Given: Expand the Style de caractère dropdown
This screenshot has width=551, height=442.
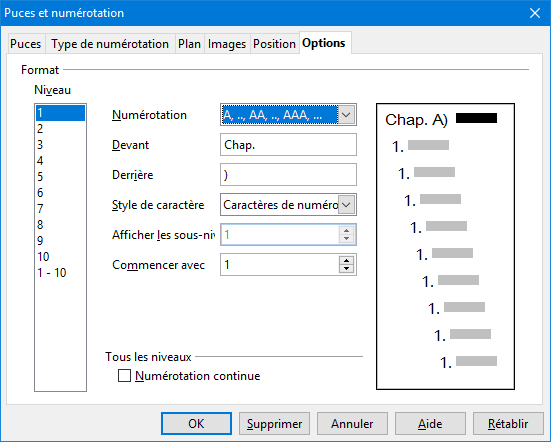Looking at the screenshot, I should click(x=346, y=205).
